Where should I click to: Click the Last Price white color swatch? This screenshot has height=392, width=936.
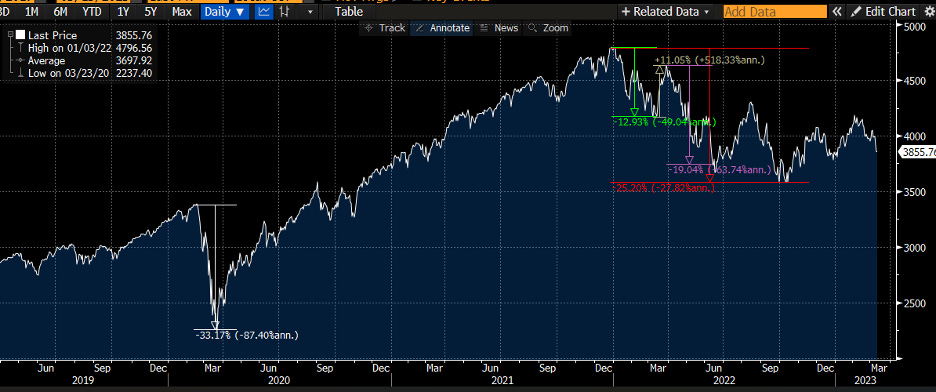pyautogui.click(x=20, y=36)
